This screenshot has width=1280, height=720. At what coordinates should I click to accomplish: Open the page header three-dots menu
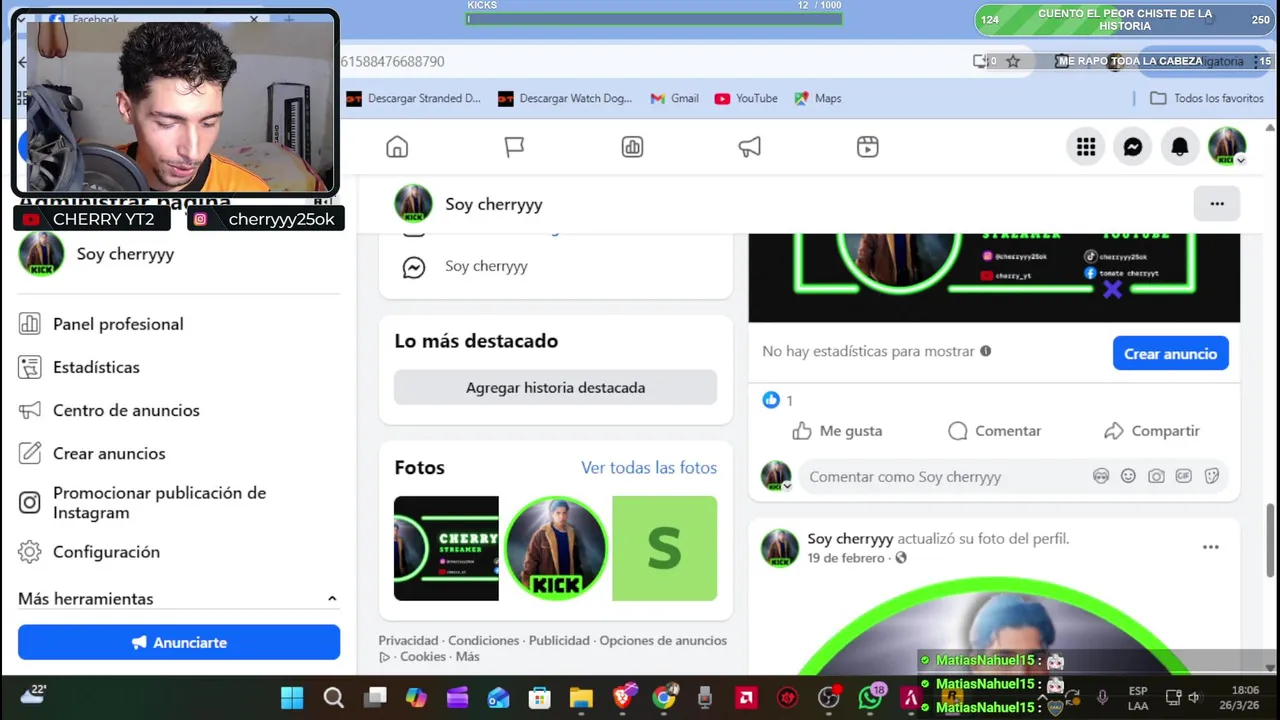point(1217,204)
